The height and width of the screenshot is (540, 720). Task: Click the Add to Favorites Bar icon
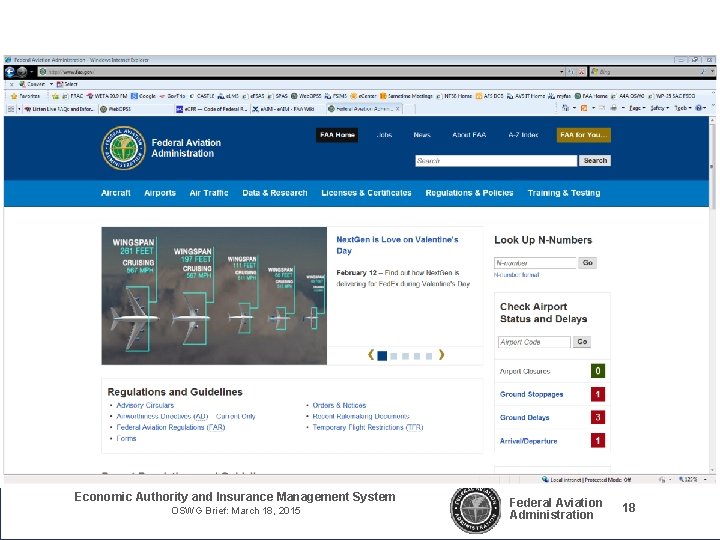point(56,96)
